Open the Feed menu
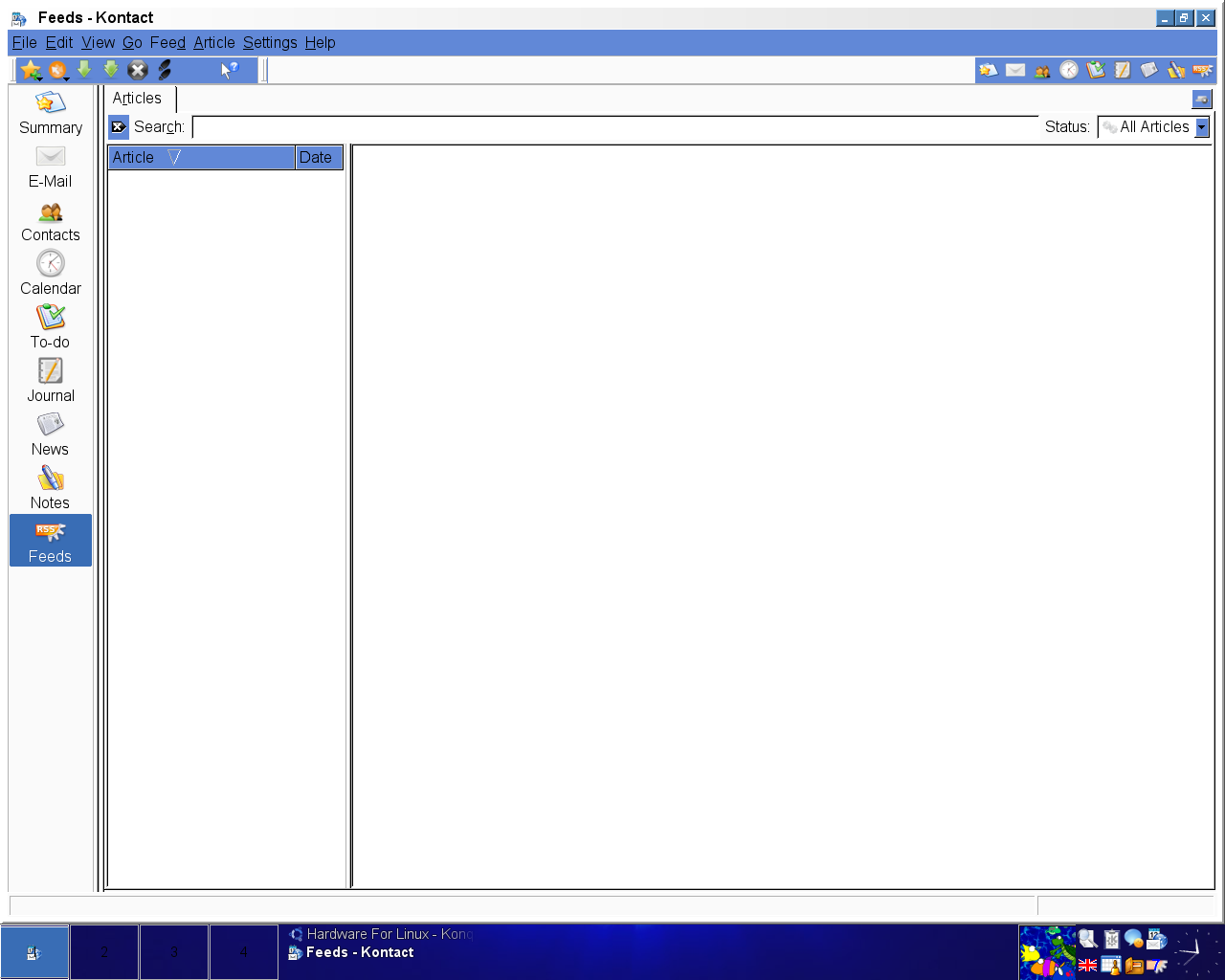The image size is (1225, 980). 167,42
